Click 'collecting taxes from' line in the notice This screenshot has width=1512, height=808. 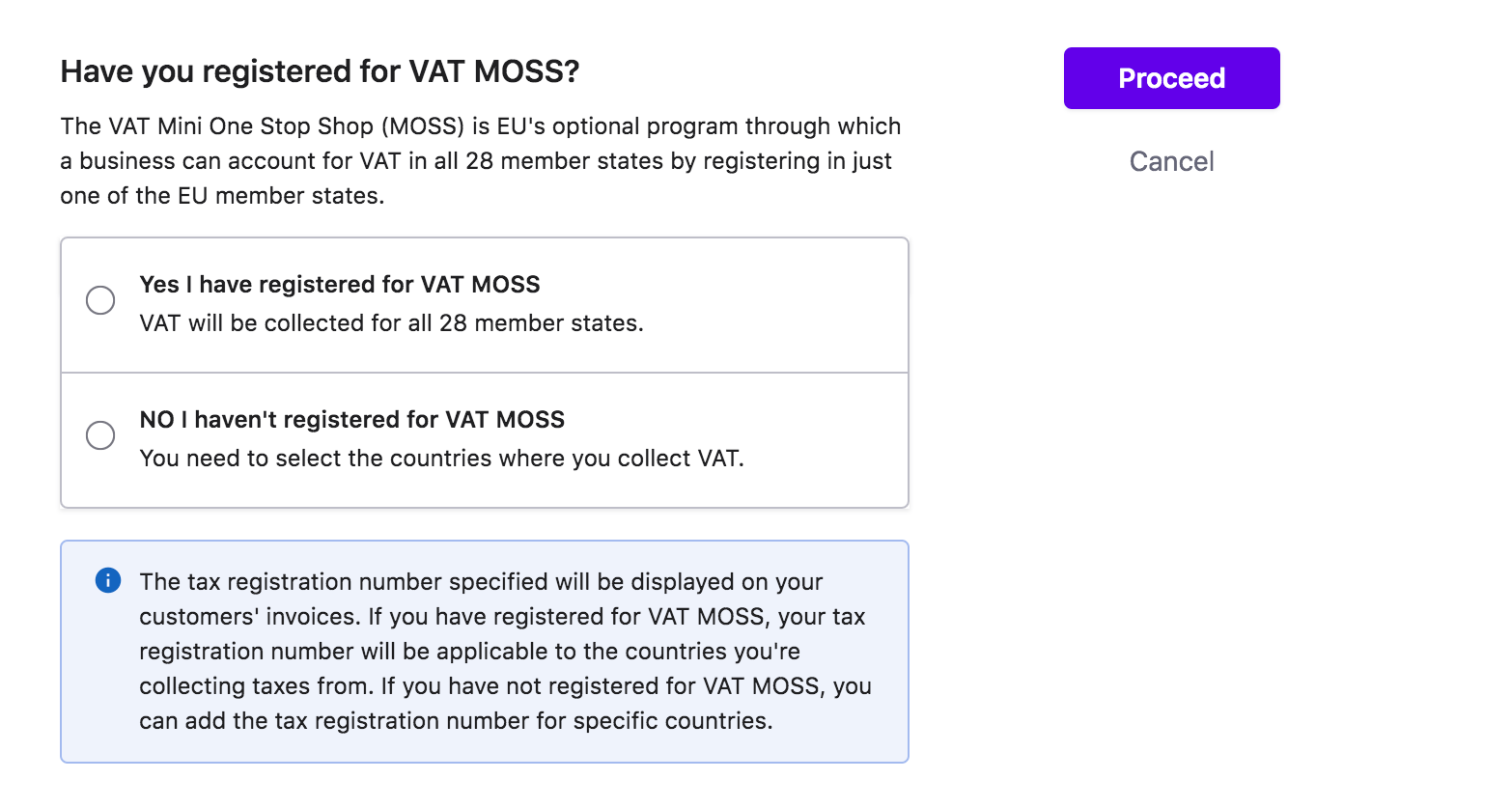[x=505, y=686]
